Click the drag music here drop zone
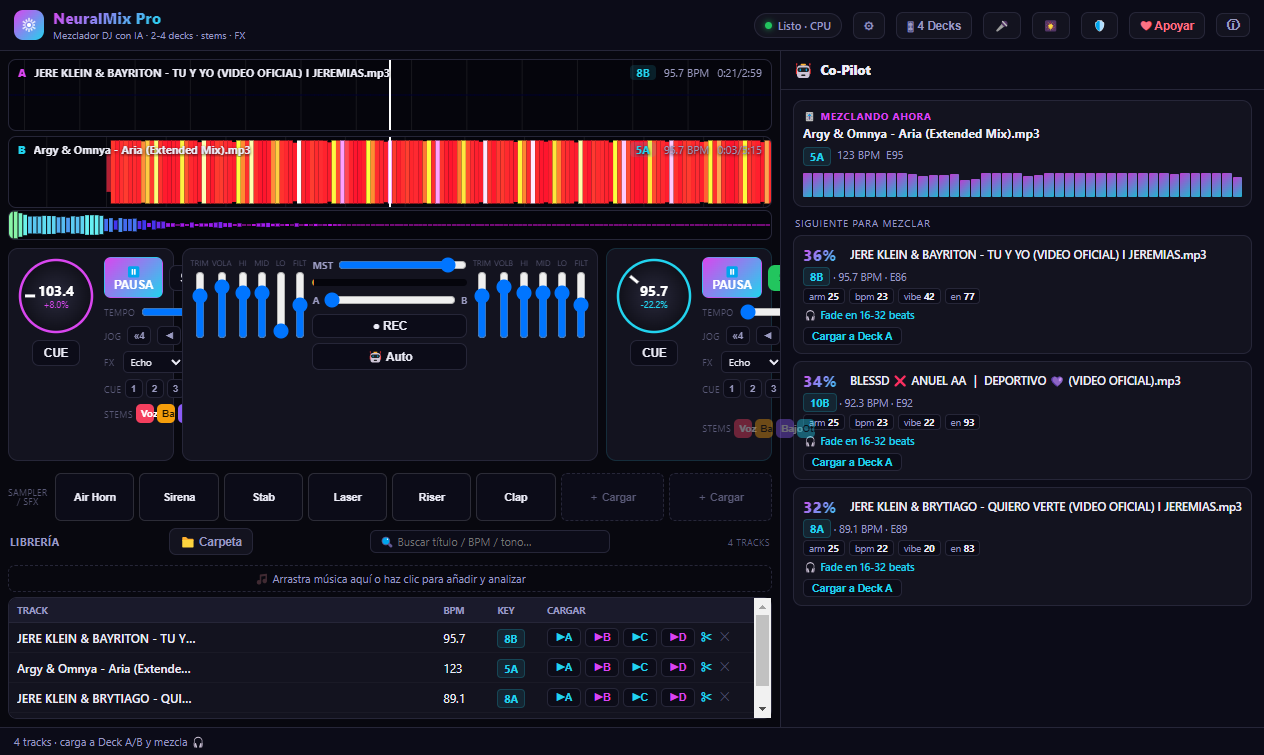1264x755 pixels. point(390,579)
